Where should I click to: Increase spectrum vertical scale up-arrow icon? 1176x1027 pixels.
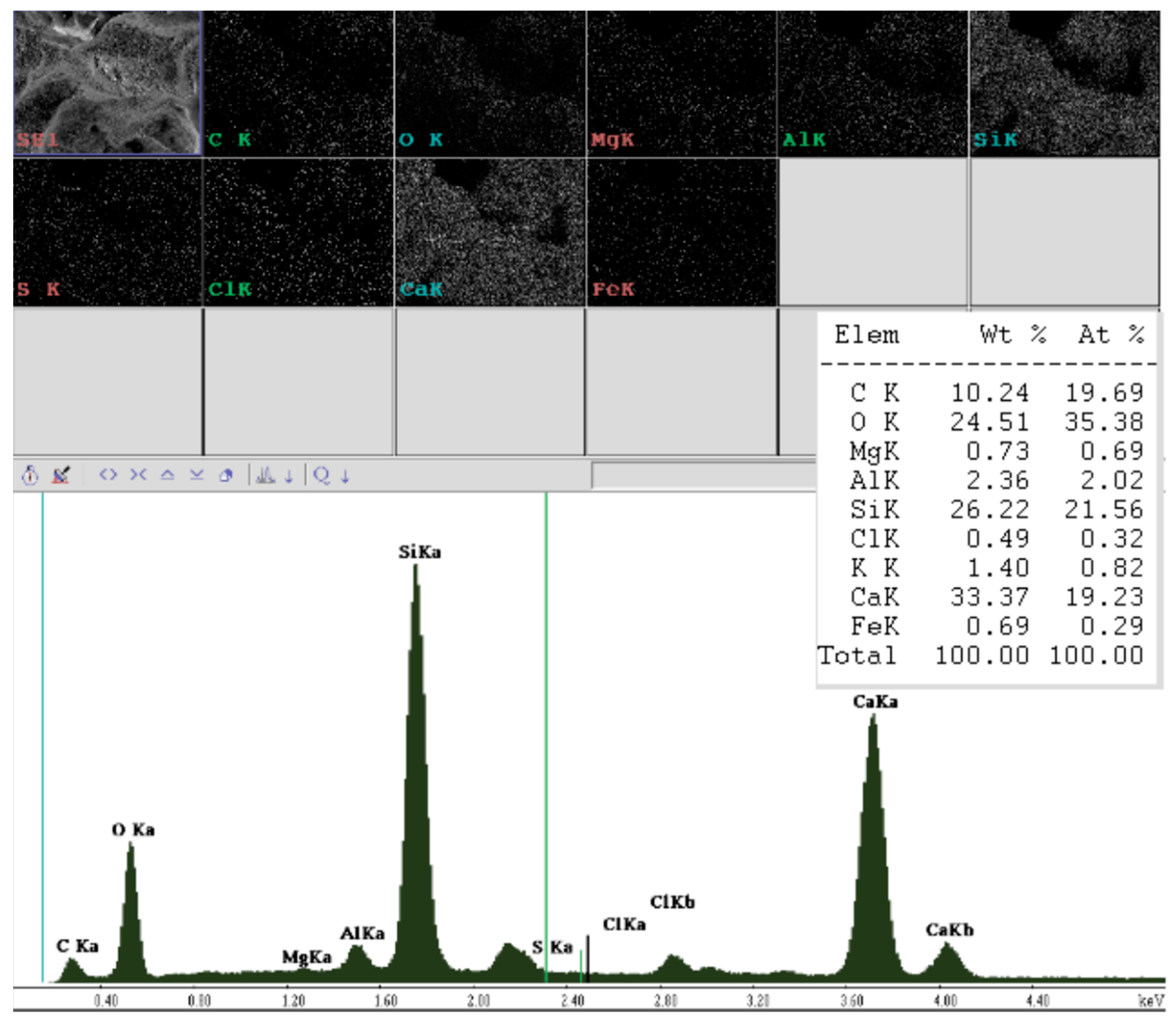tap(167, 475)
